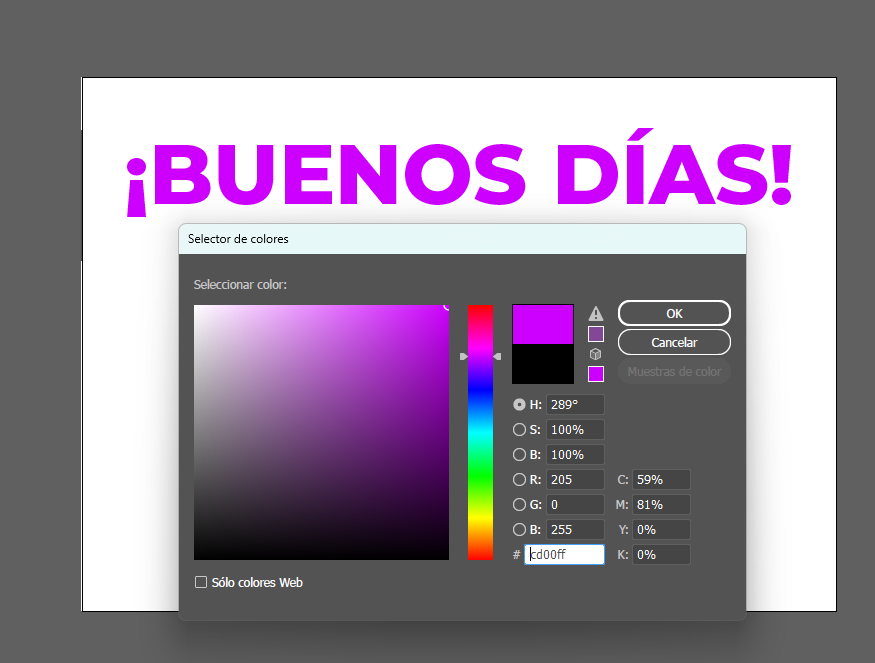This screenshot has width=875, height=663.
Task: Click the original black color preview
Action: 542,364
